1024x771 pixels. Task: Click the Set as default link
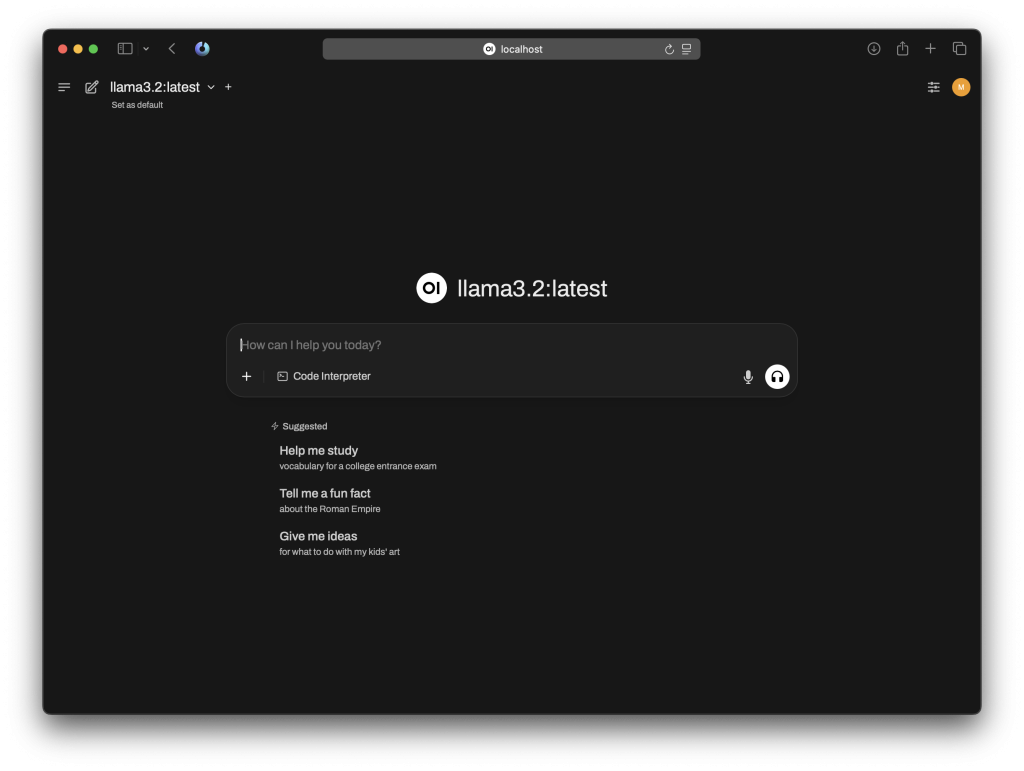(137, 104)
